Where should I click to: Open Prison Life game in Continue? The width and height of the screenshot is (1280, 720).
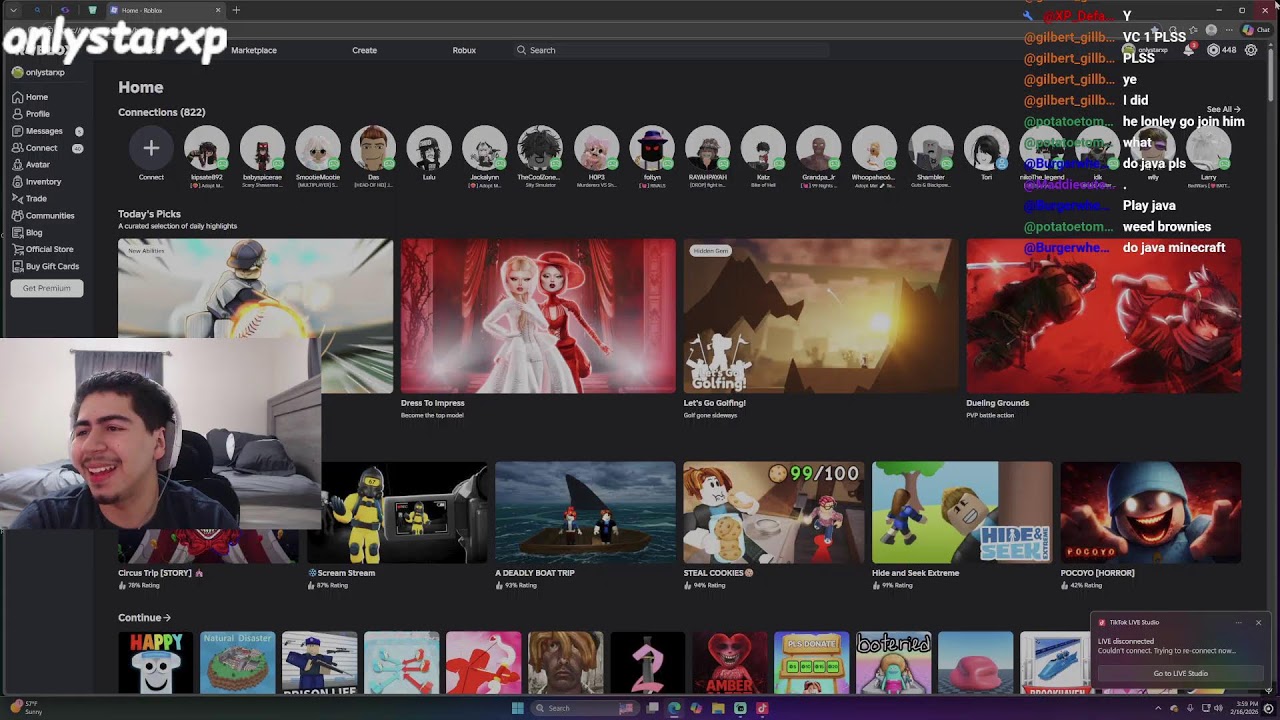pos(319,663)
